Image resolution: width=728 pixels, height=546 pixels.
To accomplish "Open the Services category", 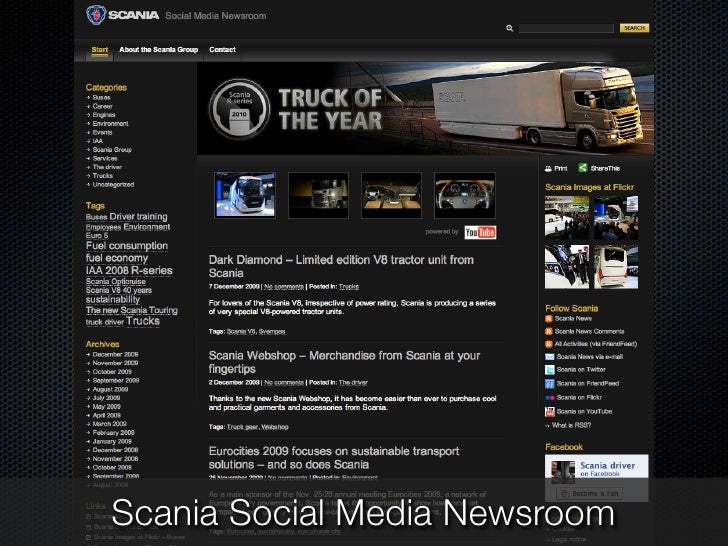I will [105, 158].
